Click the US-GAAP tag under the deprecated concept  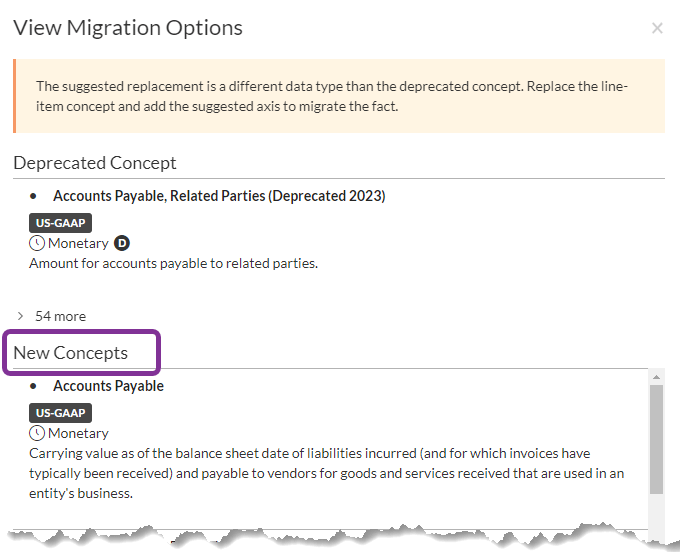pos(60,223)
